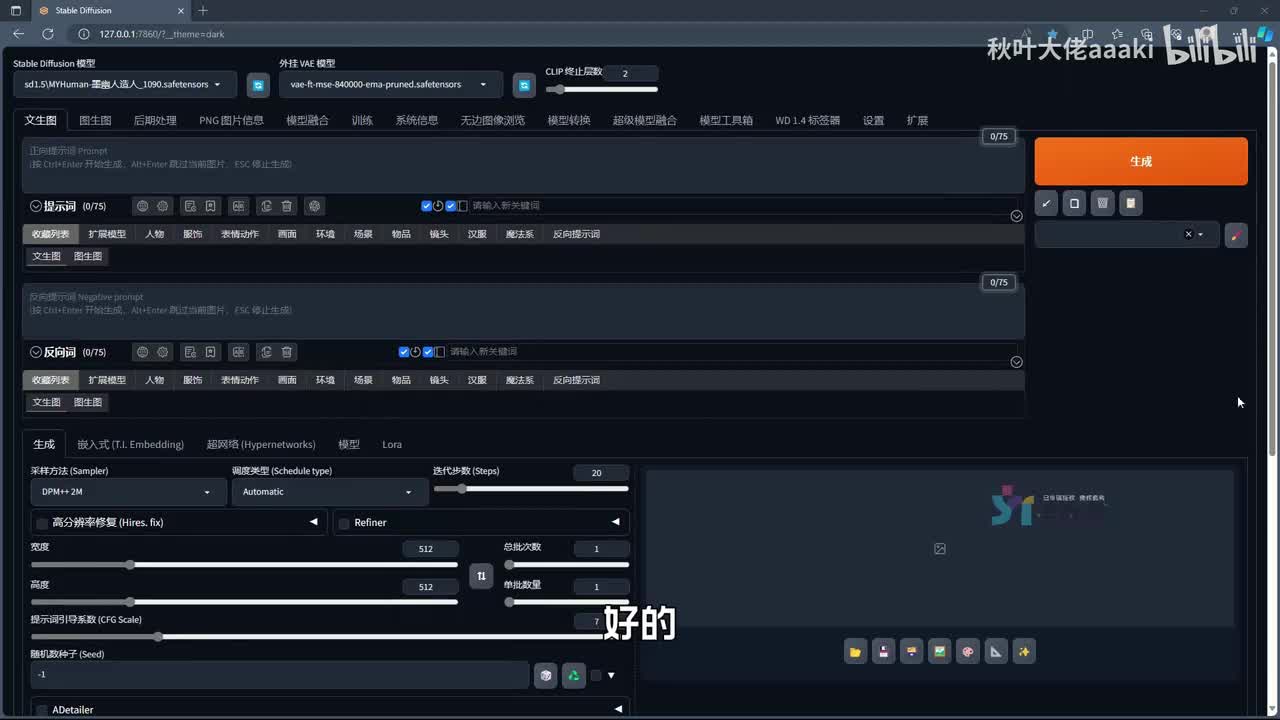Open the prompt styles dropdown arrow
Image resolution: width=1280 pixels, height=720 pixels.
(x=1200, y=235)
